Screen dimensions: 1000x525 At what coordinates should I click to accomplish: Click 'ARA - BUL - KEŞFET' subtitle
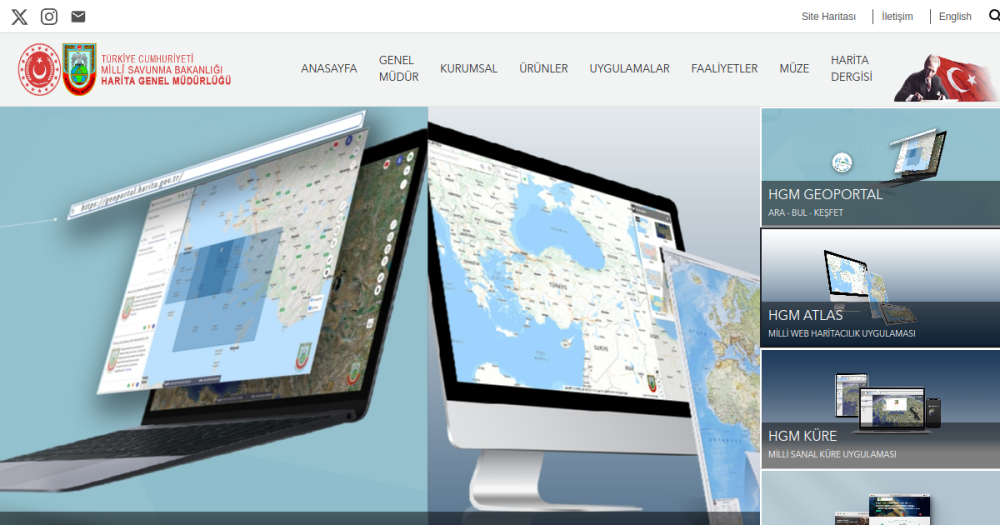(805, 212)
